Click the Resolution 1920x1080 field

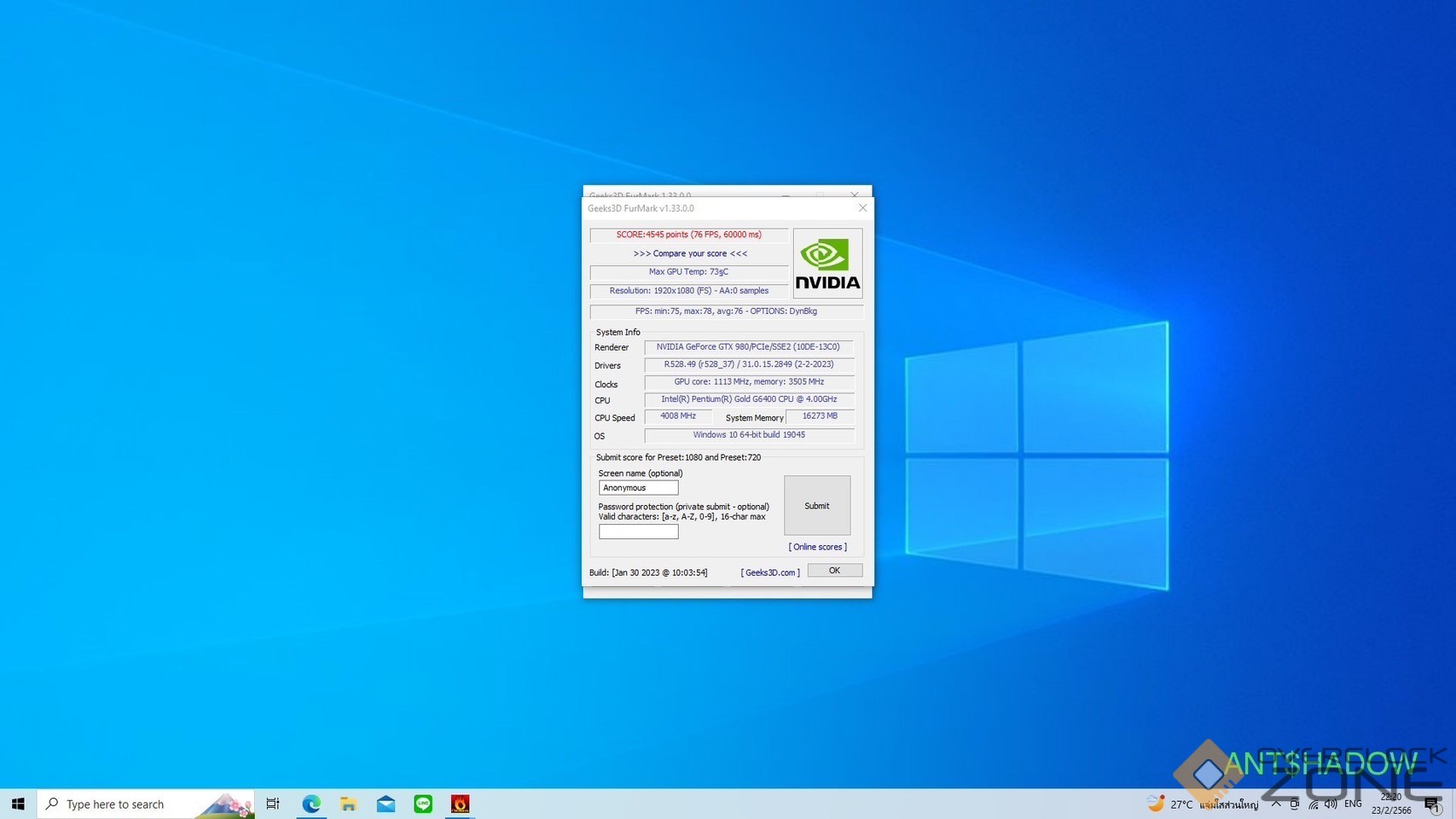click(x=689, y=291)
